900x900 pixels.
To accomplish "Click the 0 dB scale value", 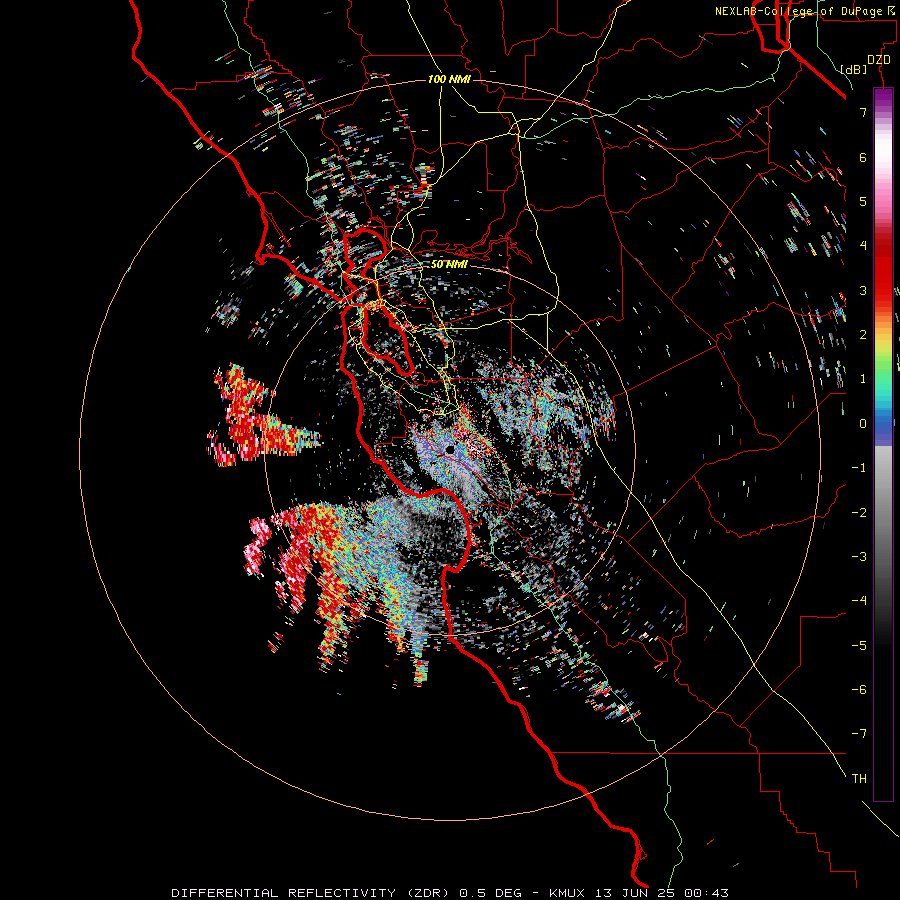I will (863, 424).
